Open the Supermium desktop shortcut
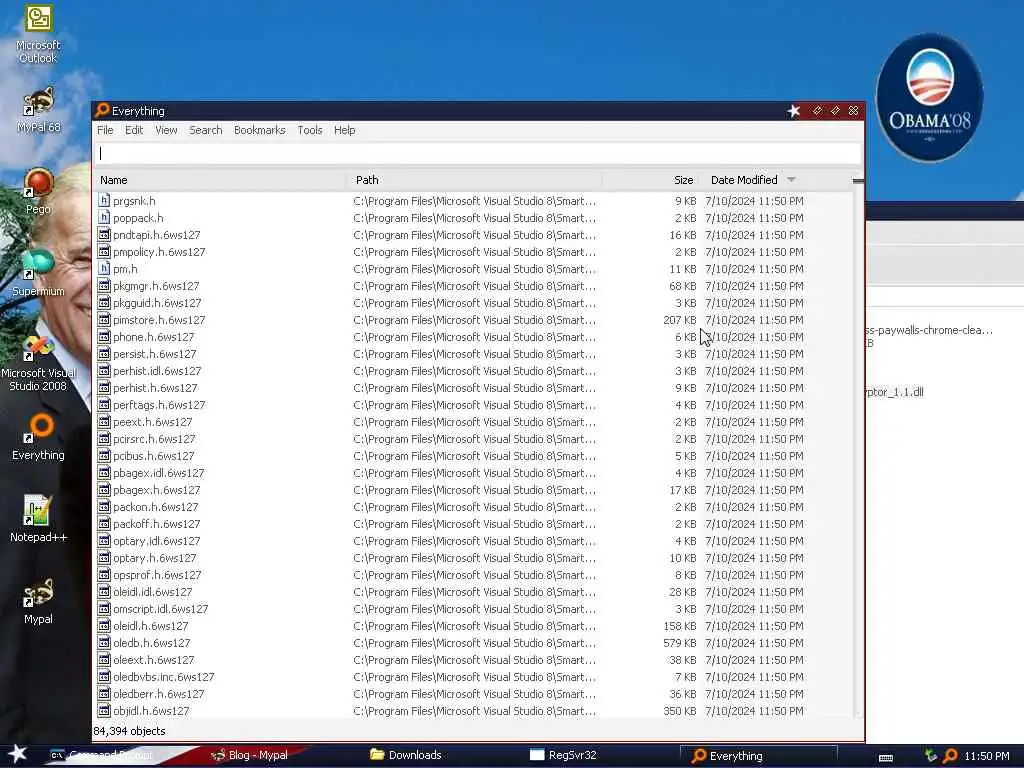Viewport: 1024px width, 768px height. click(x=38, y=273)
